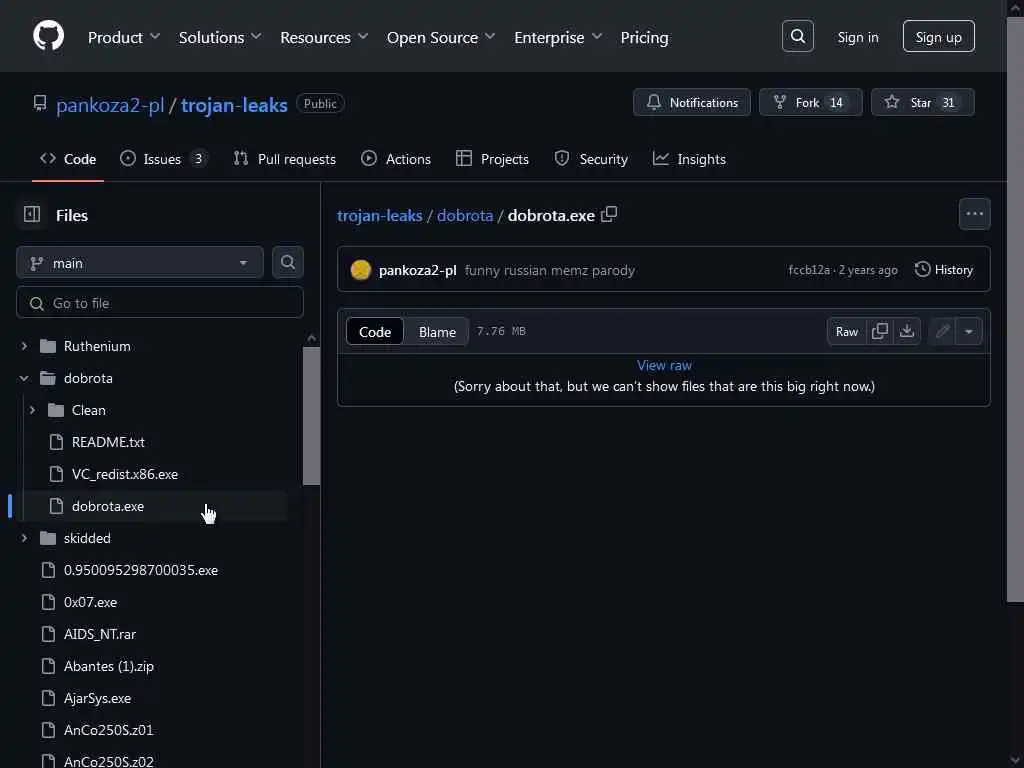Open the Pull requests tab
Viewport: 1024px width, 768px height.
tap(285, 159)
